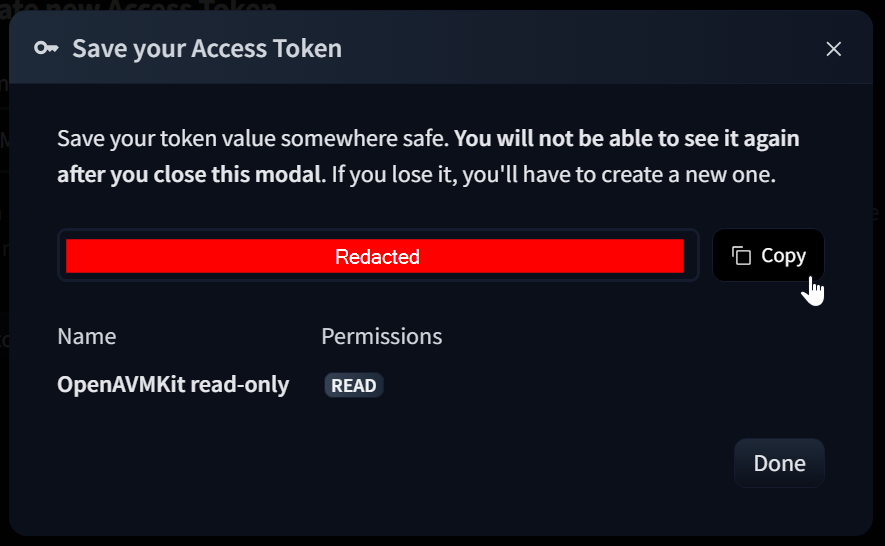Click the bold 'You will not be able' warning
885x546 pixels.
626,138
